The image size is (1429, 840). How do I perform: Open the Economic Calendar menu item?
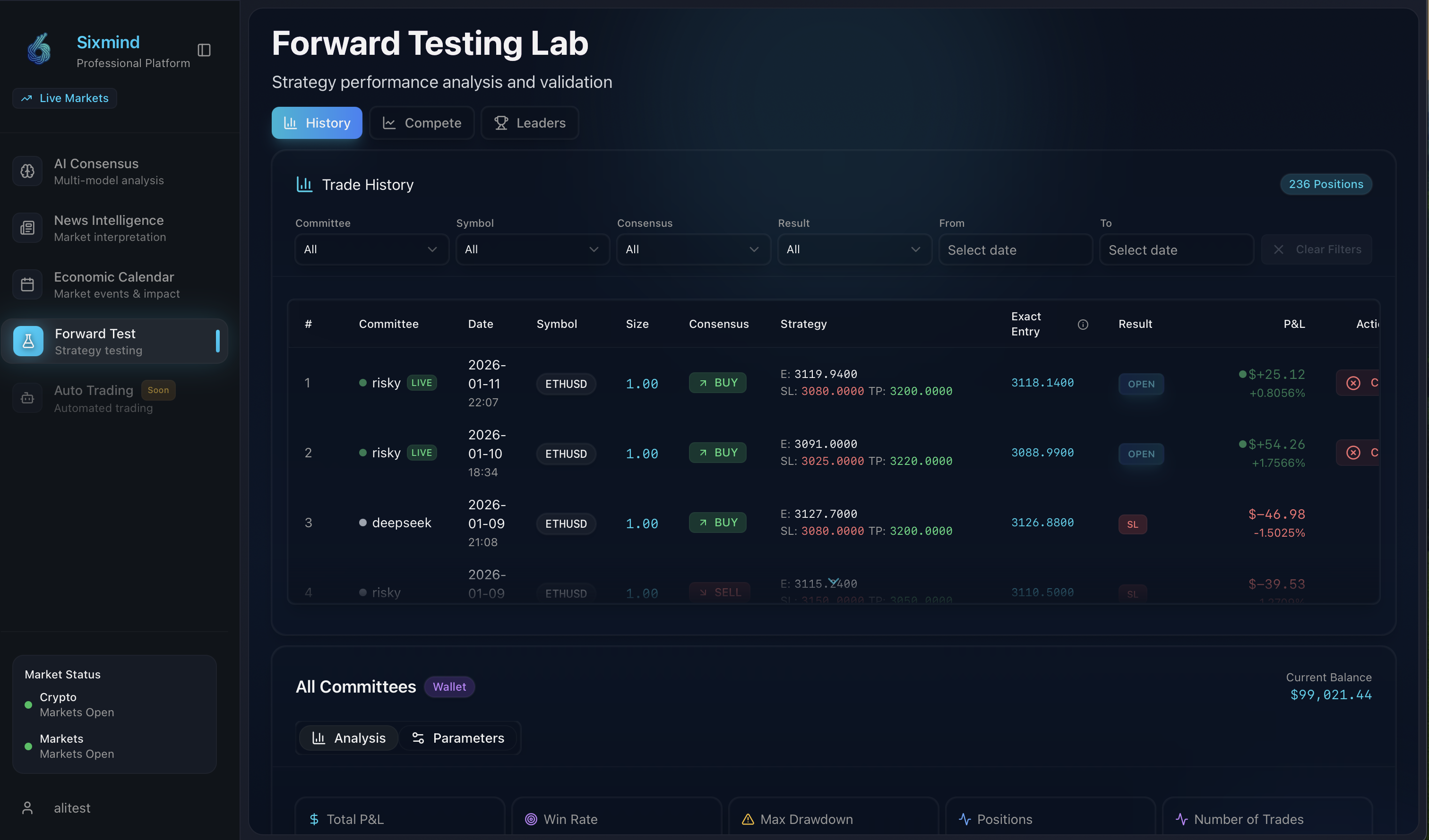click(114, 284)
